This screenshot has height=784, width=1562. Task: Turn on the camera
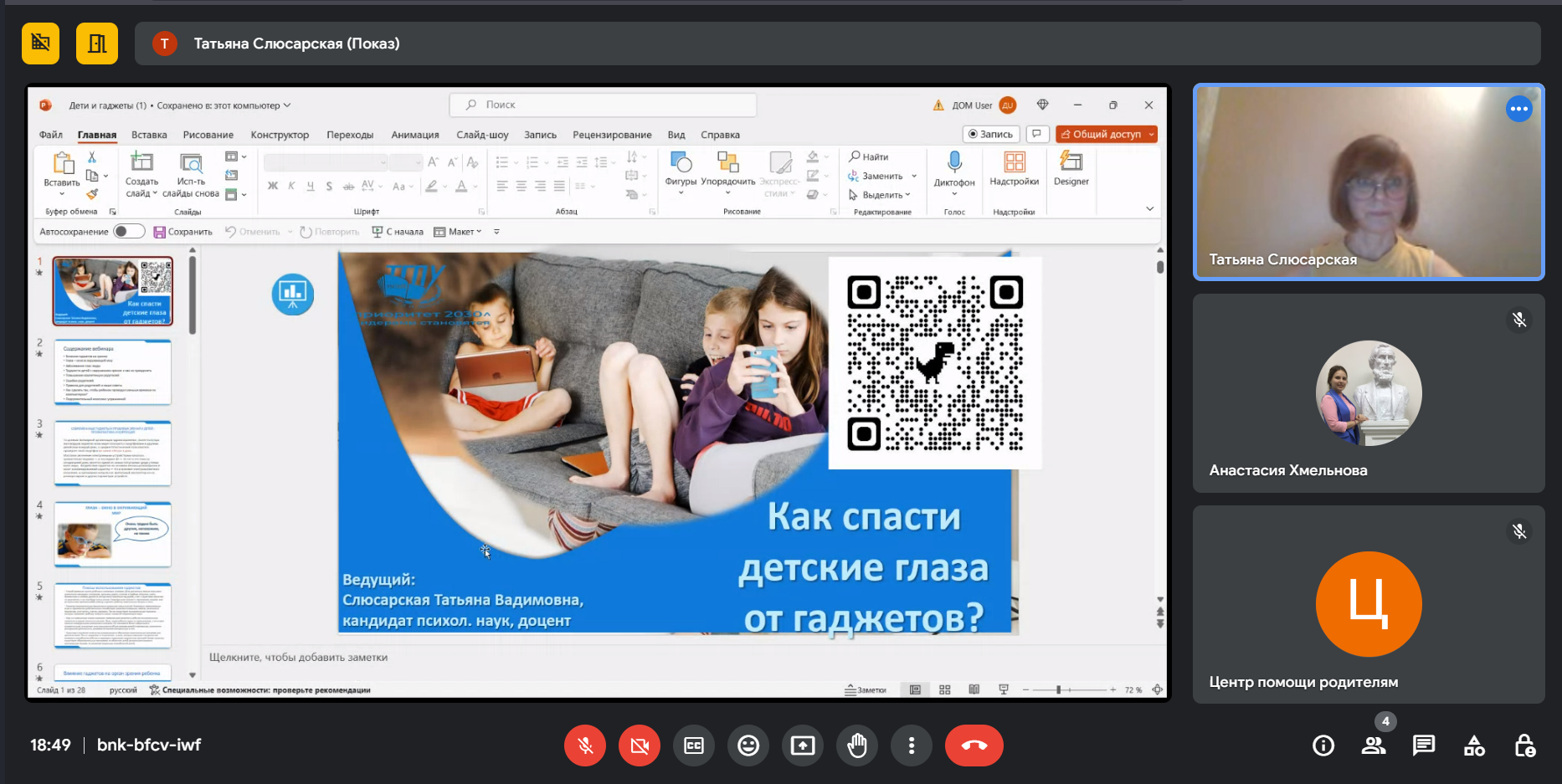pos(640,746)
